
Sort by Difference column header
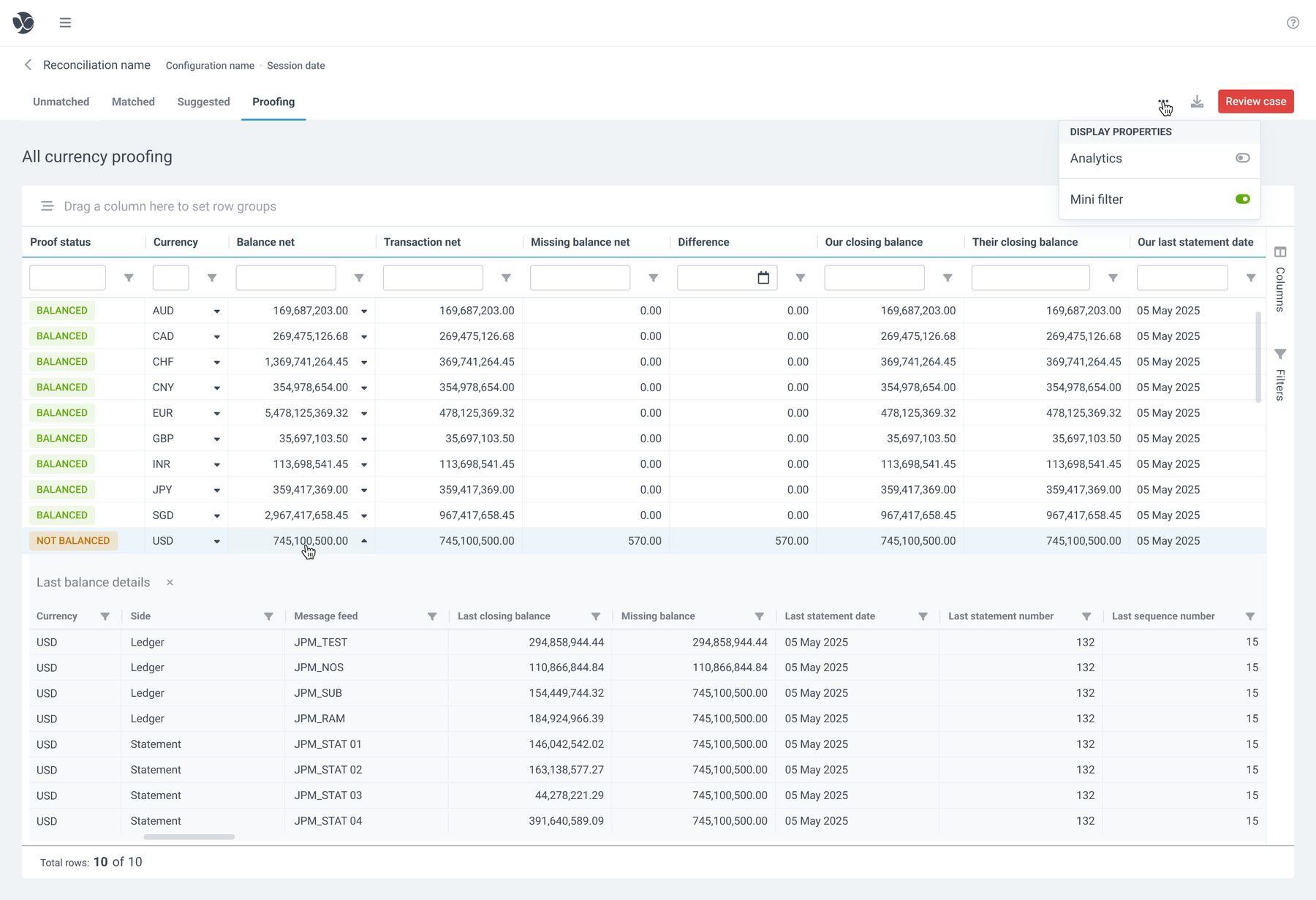(x=703, y=242)
